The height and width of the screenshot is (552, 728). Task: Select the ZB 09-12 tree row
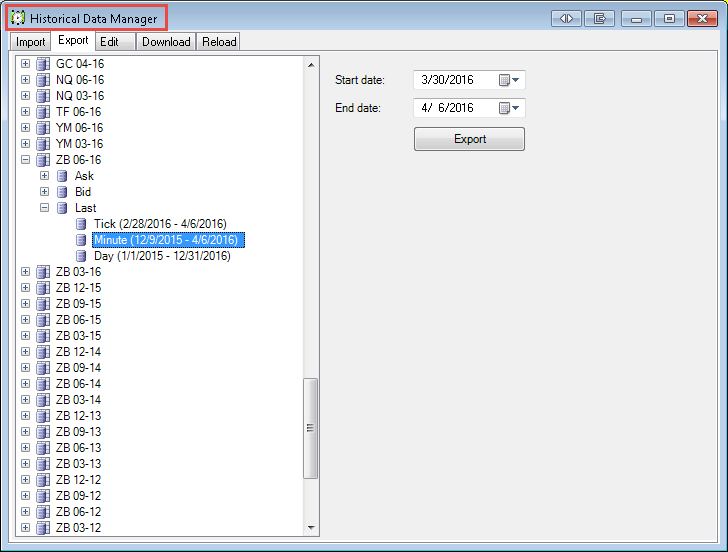coord(78,496)
